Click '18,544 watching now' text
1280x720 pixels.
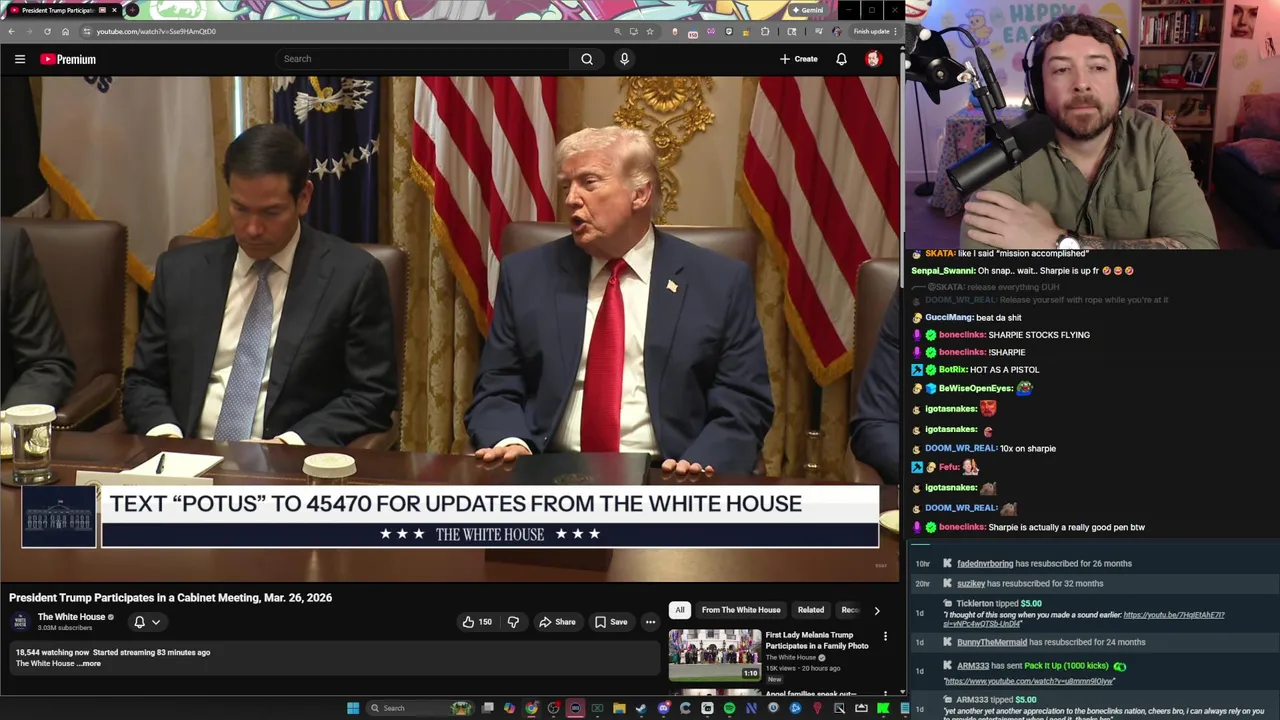[52, 653]
